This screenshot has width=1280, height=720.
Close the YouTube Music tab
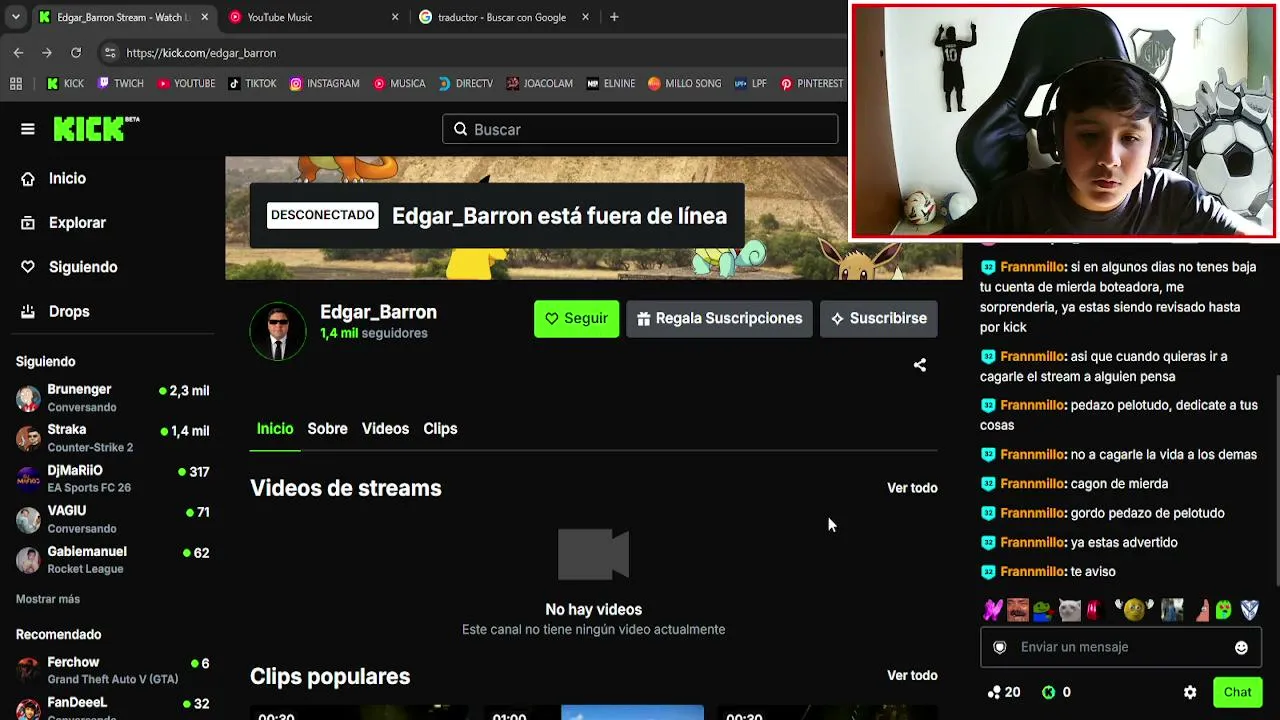[395, 17]
